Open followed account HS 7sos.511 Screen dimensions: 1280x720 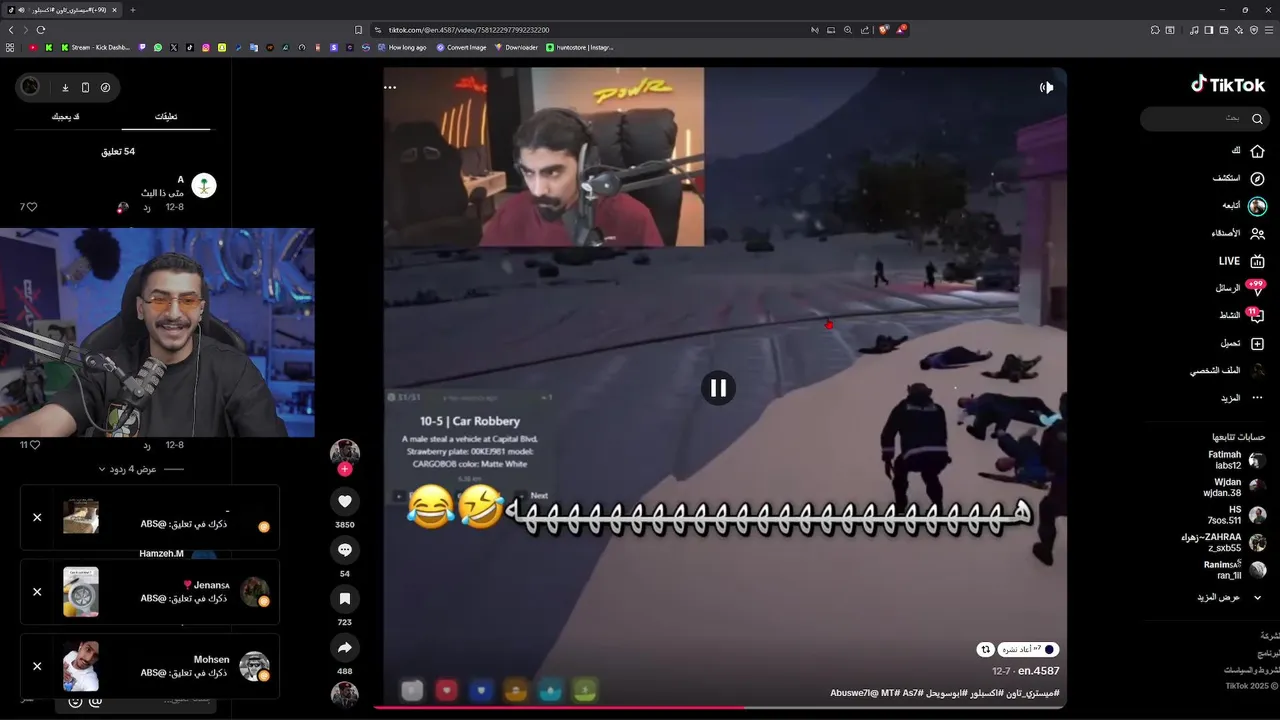[1237, 515]
